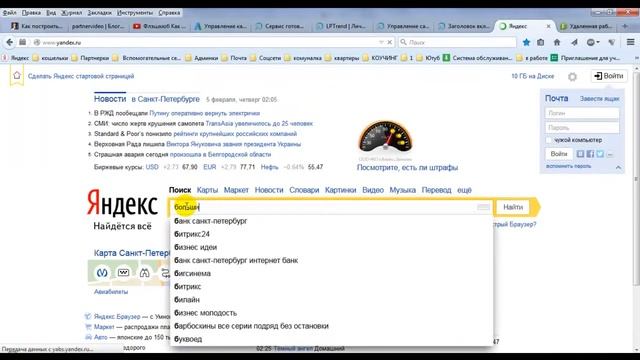This screenshot has height=360, width=640.
Task: Expand the 'ещё' services list
Action: click(464, 190)
